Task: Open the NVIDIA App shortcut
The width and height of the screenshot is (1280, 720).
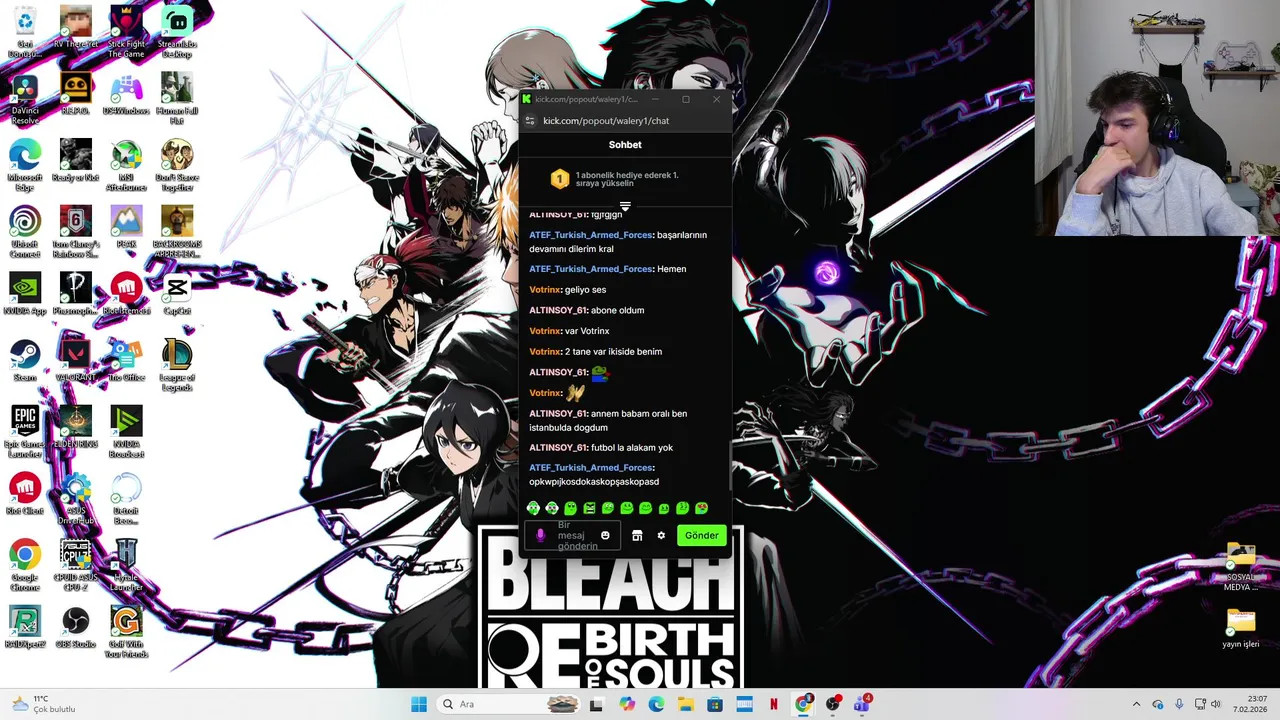Action: coord(25,294)
